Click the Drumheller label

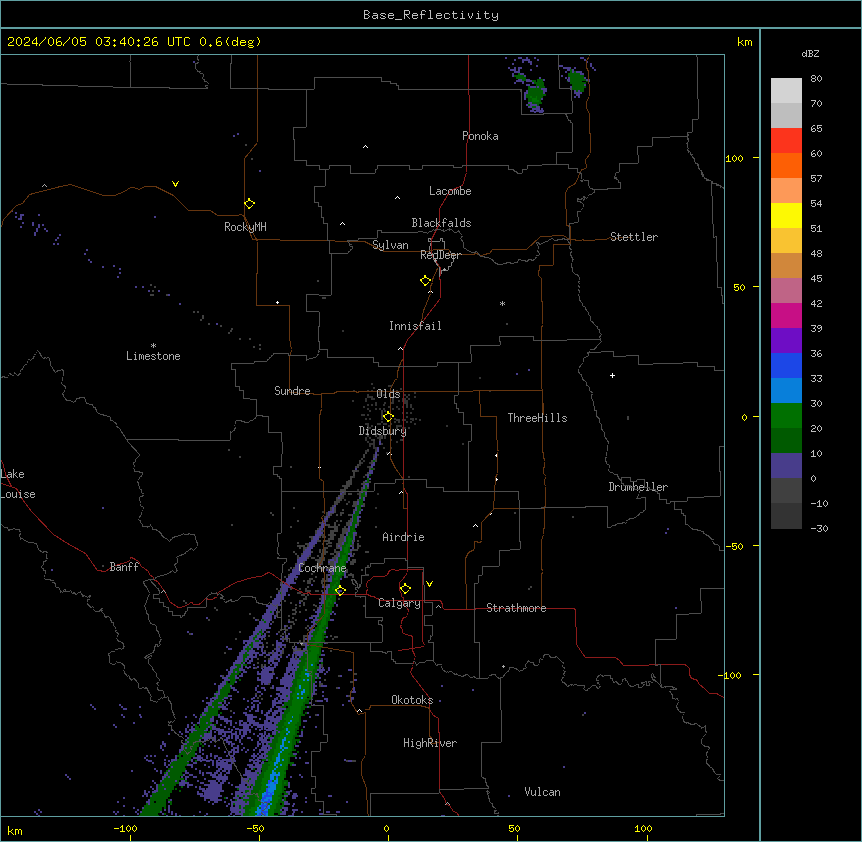638,487
